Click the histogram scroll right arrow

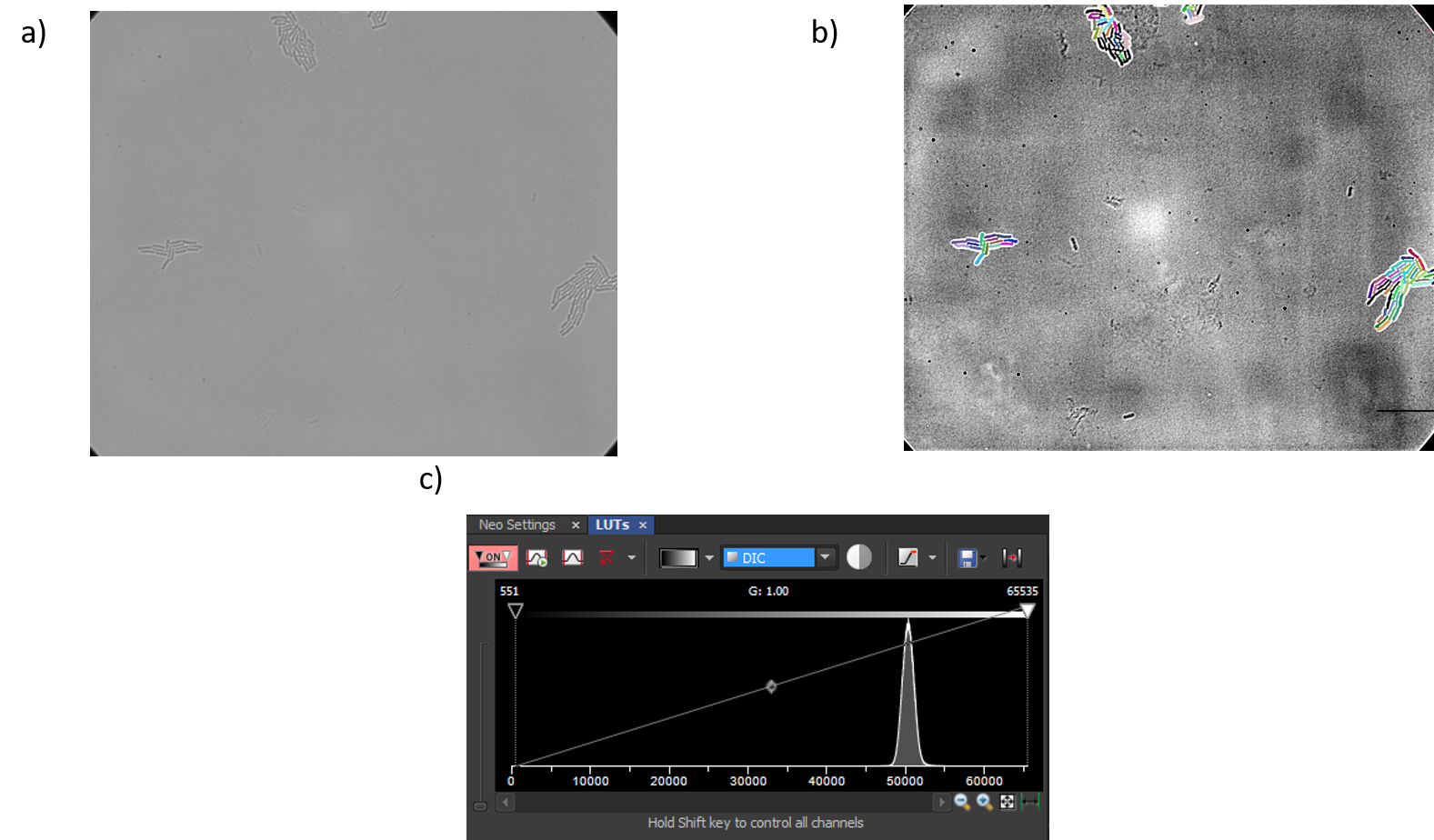(x=941, y=802)
